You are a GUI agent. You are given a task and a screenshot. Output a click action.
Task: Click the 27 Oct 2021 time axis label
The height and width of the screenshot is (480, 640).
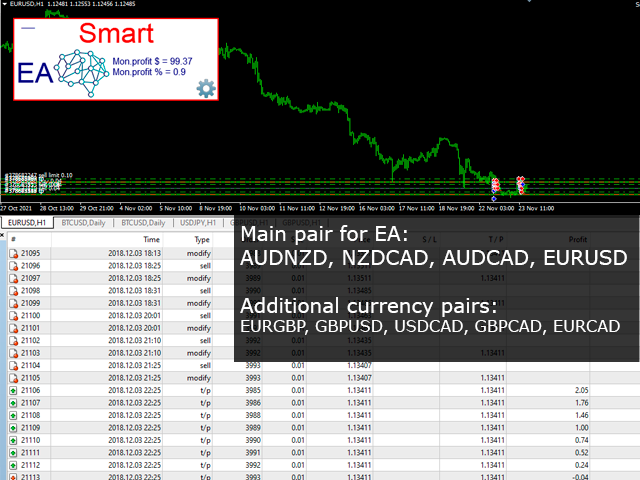point(16,209)
